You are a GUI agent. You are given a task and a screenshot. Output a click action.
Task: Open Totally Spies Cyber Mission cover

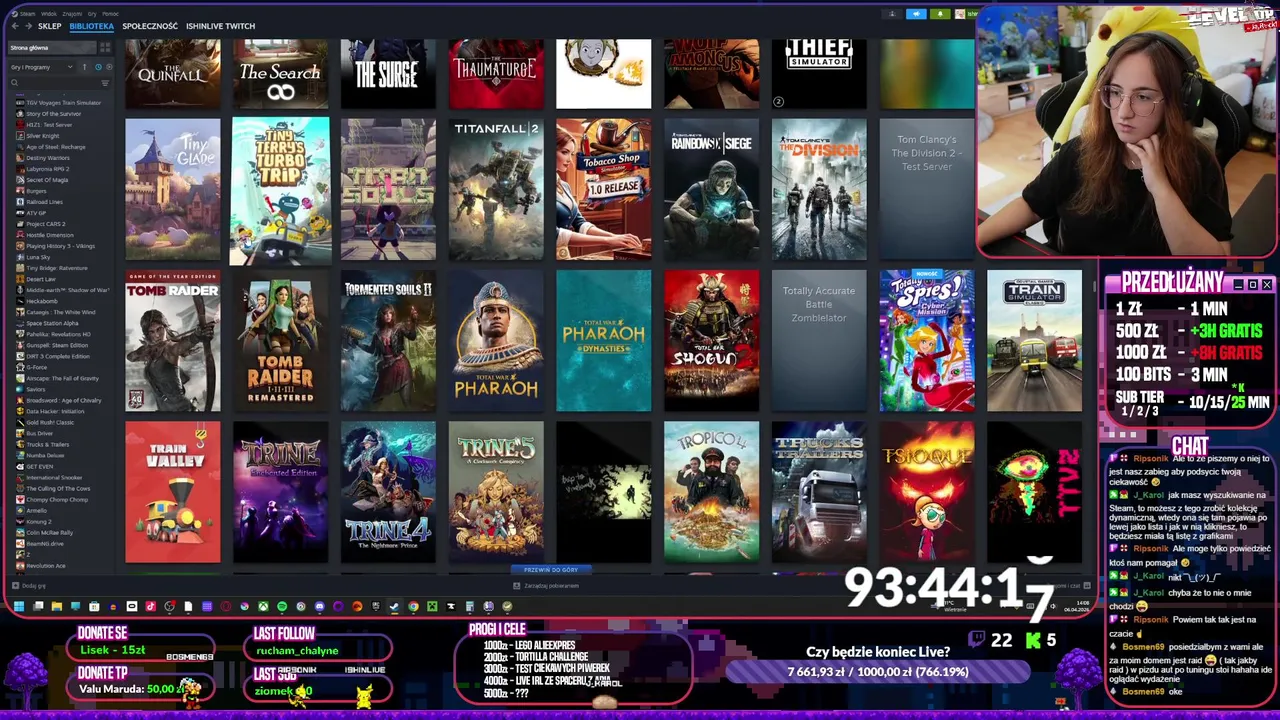tap(927, 341)
